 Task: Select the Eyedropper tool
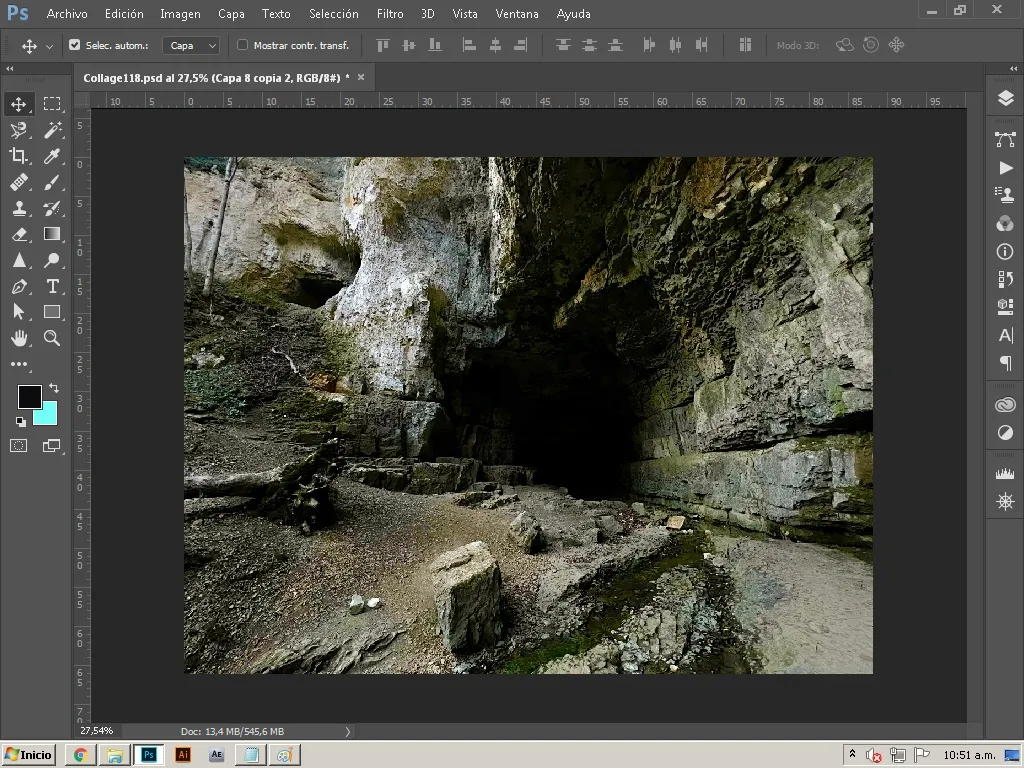click(x=52, y=156)
